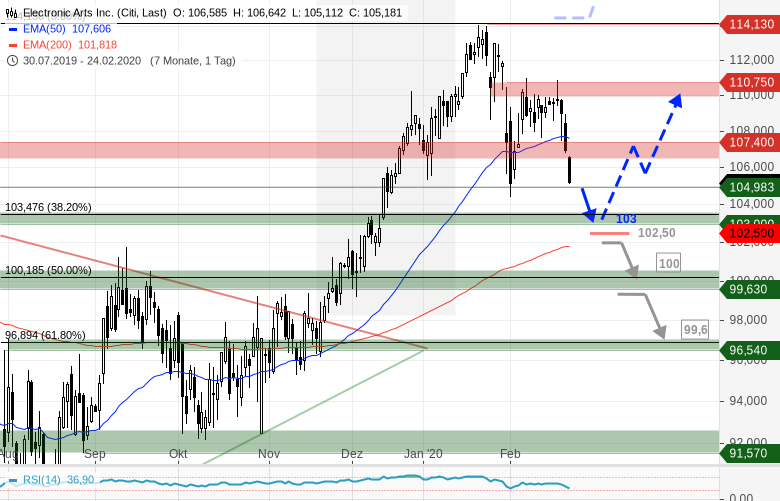Select the 114,130 red price tag
This screenshot has height=501, width=780.
pyautogui.click(x=749, y=24)
